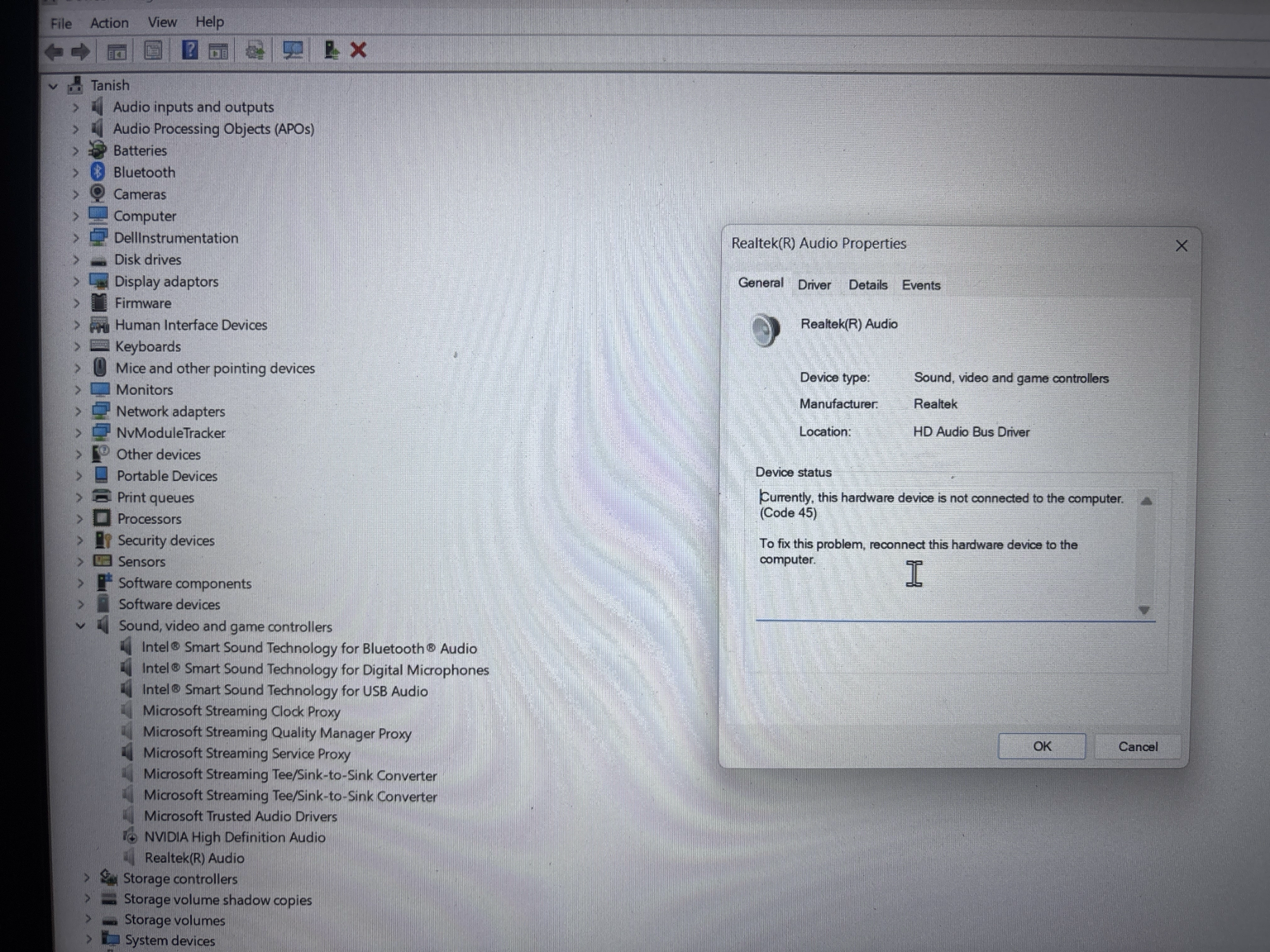Click OK in Realtek(R) Audio Properties
Viewport: 1270px width, 952px height.
coord(1042,746)
